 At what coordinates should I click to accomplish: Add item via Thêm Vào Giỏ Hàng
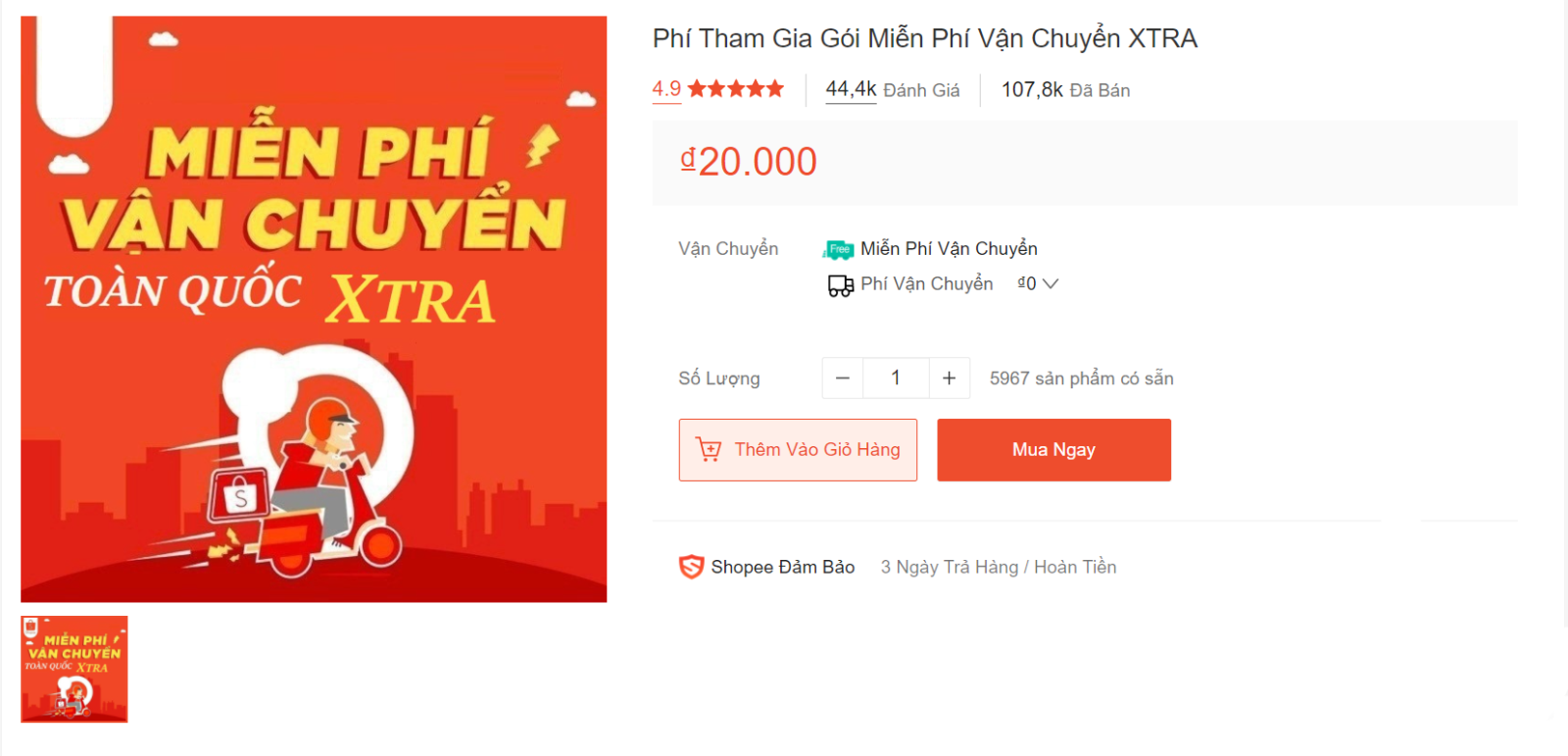(x=798, y=450)
